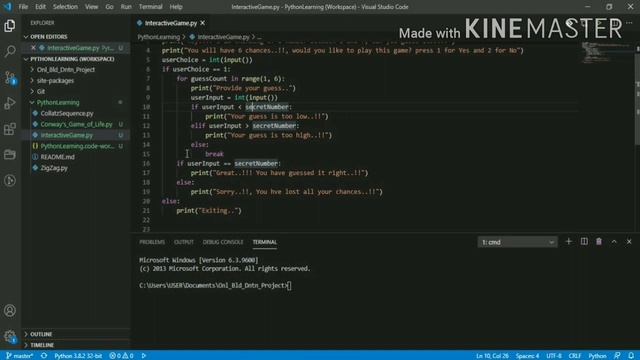640x360 pixels.
Task: Open the Accounts icon in activity bar
Action: [10, 311]
